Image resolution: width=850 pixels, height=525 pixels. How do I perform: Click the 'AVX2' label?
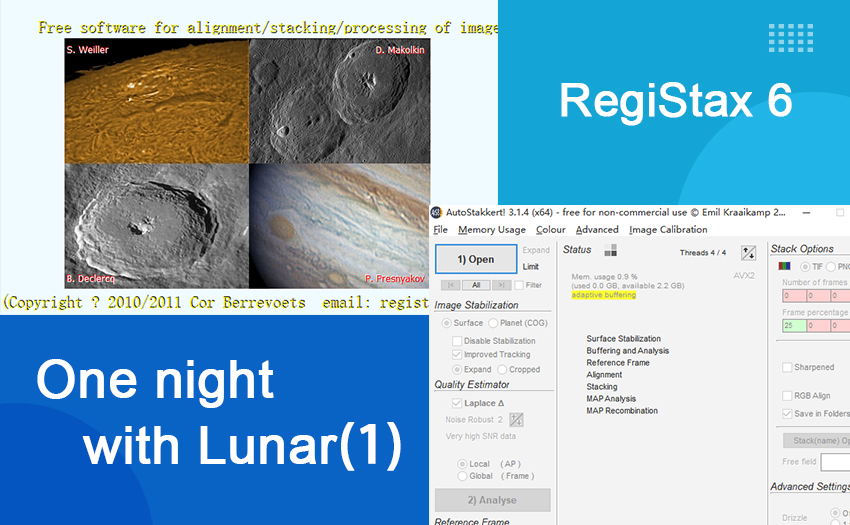coord(744,276)
